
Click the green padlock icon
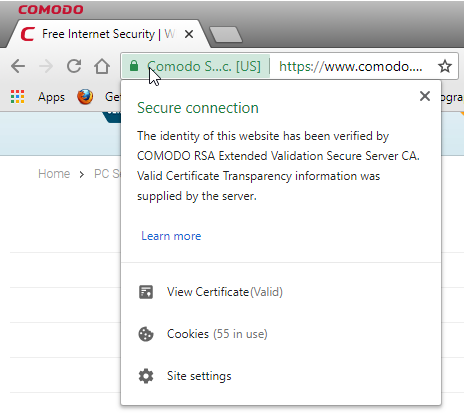[x=134, y=66]
